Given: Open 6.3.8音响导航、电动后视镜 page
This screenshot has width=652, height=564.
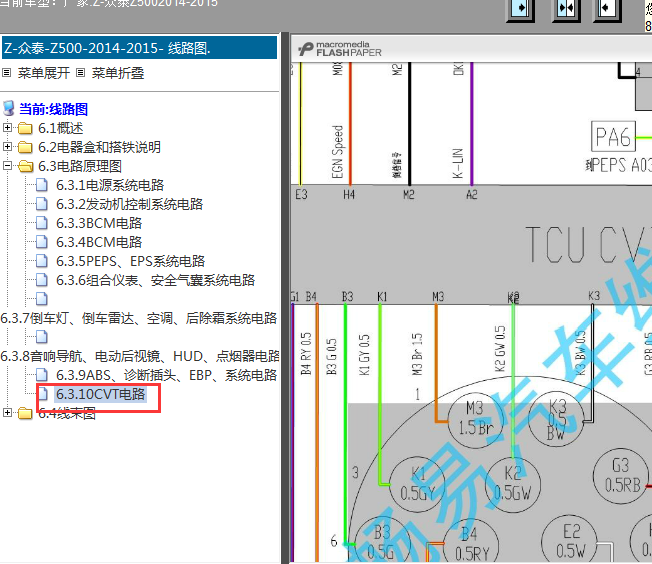Looking at the screenshot, I should 140,356.
